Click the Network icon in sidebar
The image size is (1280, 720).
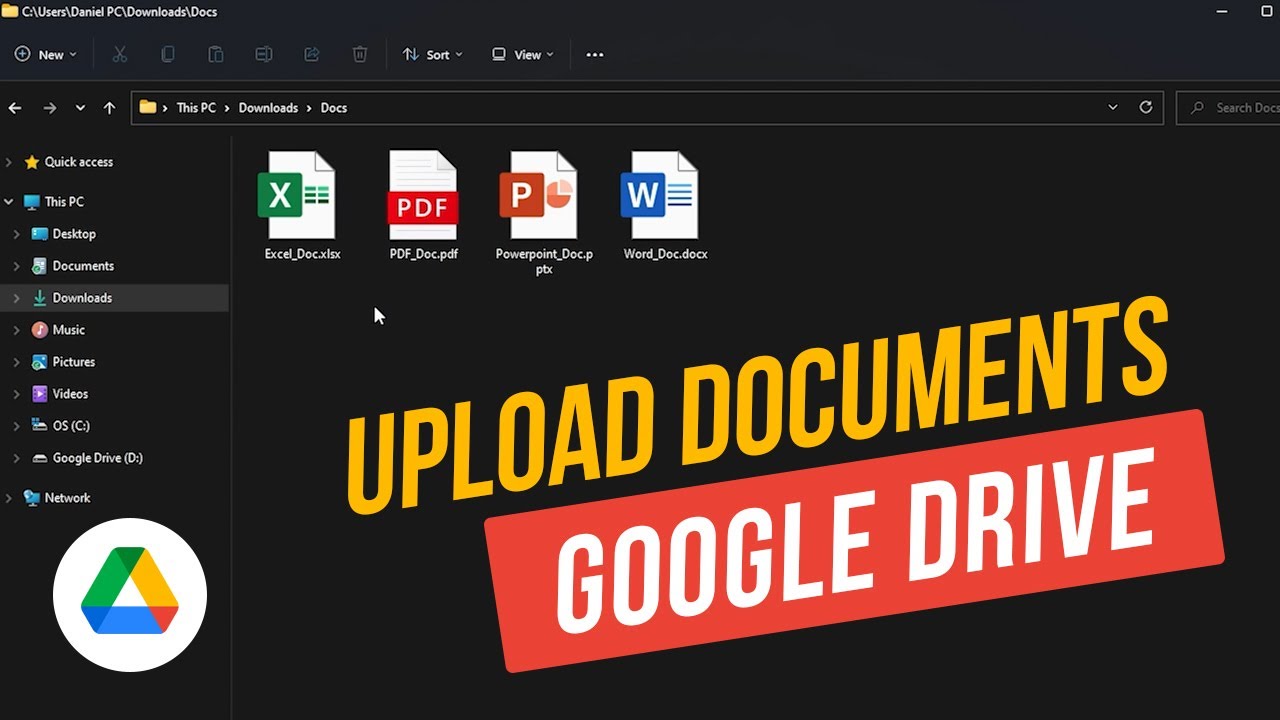tap(32, 498)
